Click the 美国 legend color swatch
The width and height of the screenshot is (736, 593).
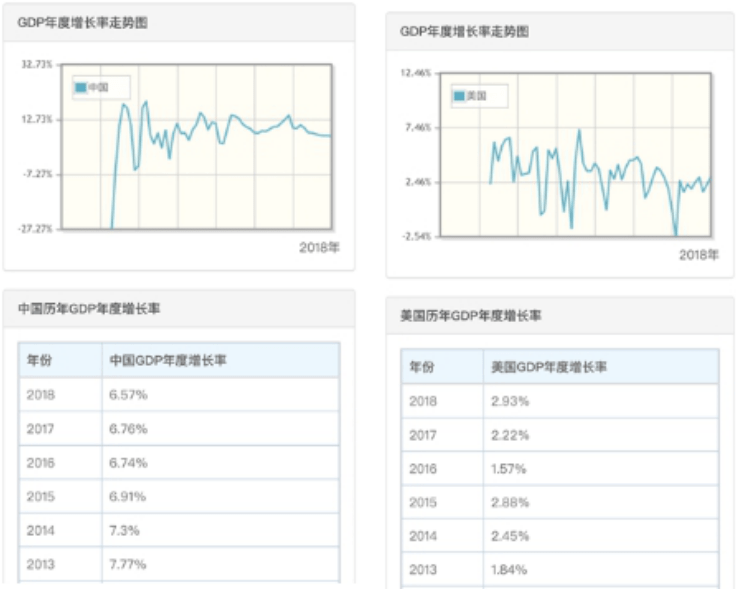point(460,96)
